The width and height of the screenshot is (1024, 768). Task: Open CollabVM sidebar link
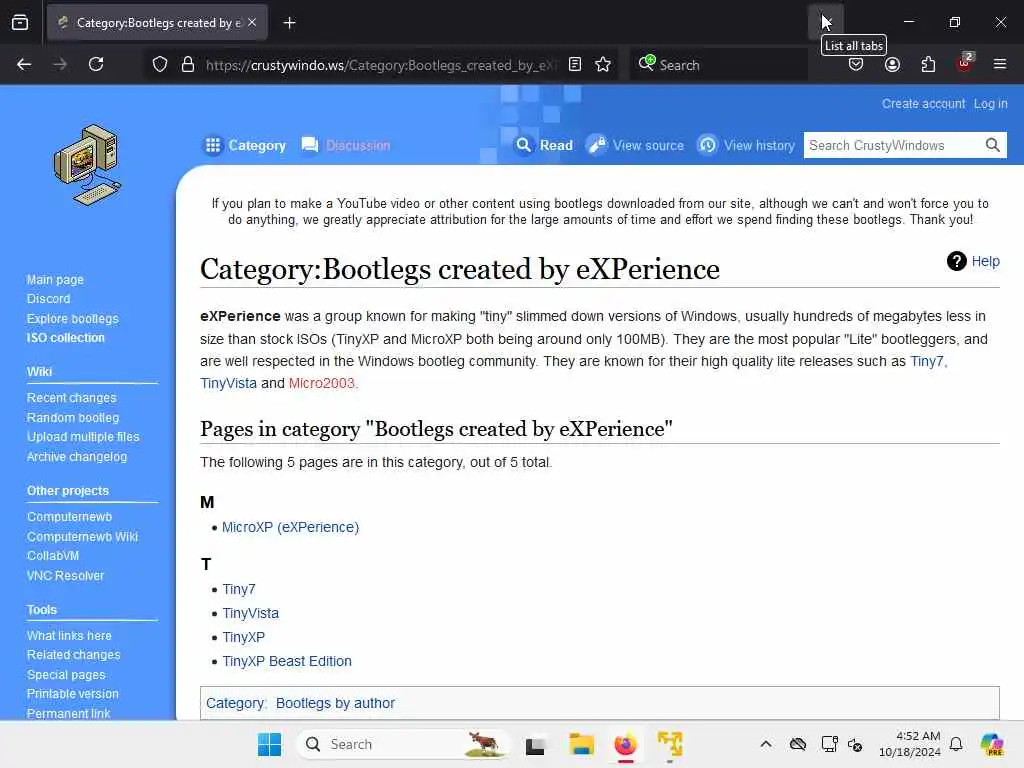[53, 556]
